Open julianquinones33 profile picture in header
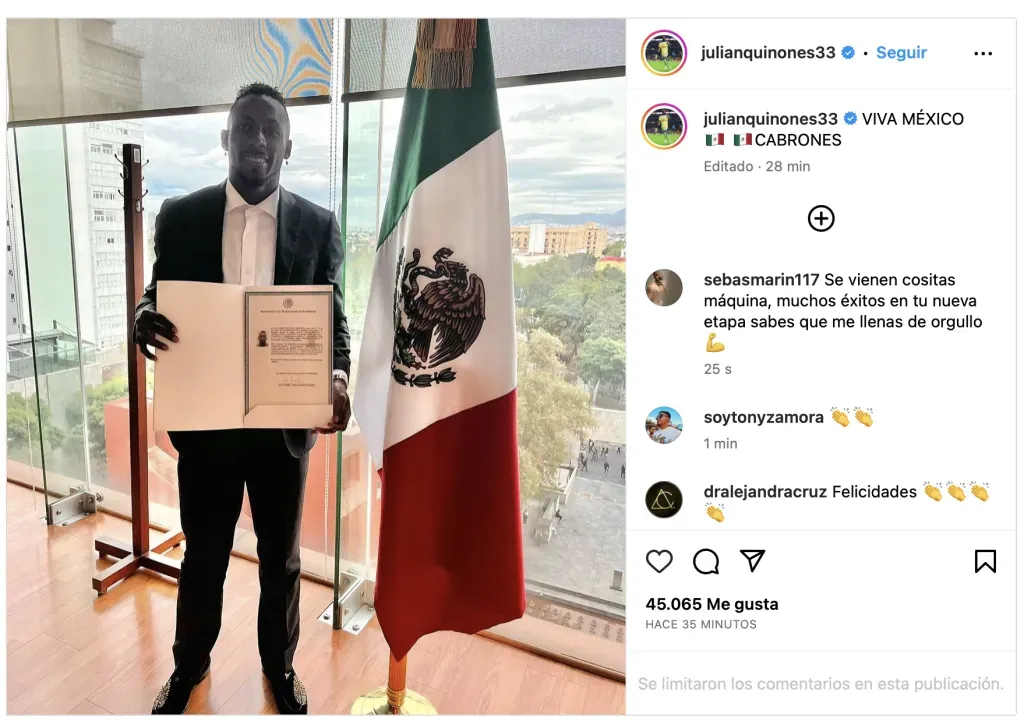This screenshot has height=728, width=1024. click(x=664, y=53)
